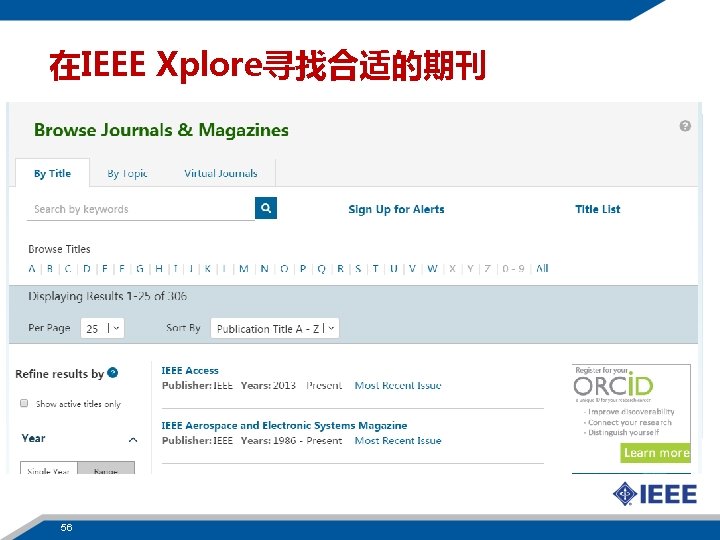This screenshot has height=540, width=720.
Task: Browse titles starting with letter A
Action: [x=32, y=269]
